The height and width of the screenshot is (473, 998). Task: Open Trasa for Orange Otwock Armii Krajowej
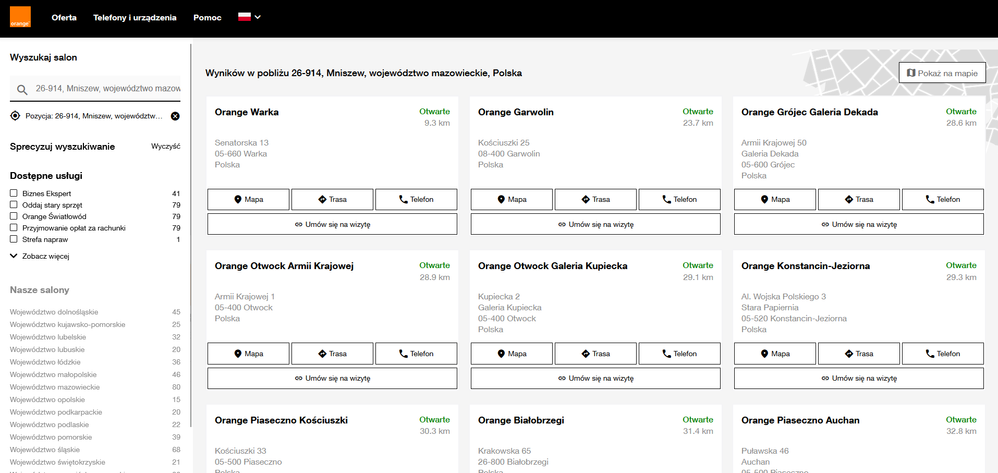(332, 353)
